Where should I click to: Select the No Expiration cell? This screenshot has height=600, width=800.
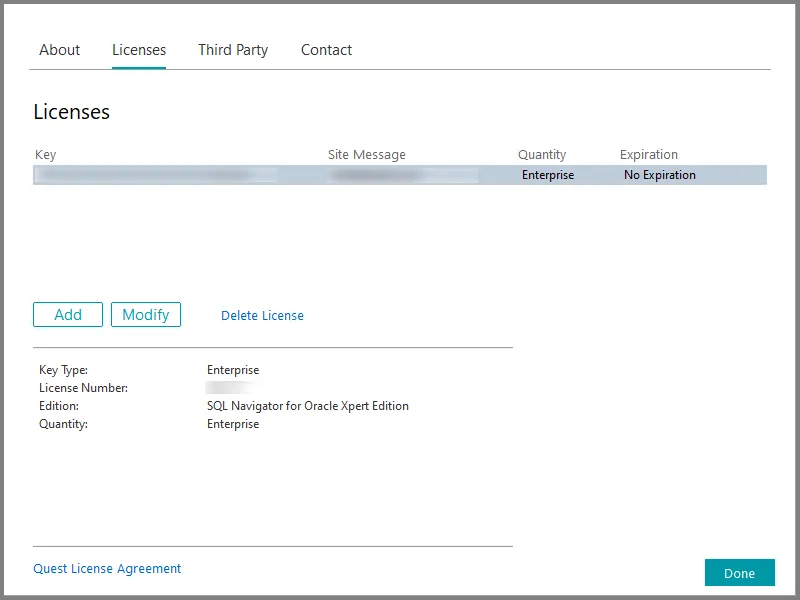[660, 175]
